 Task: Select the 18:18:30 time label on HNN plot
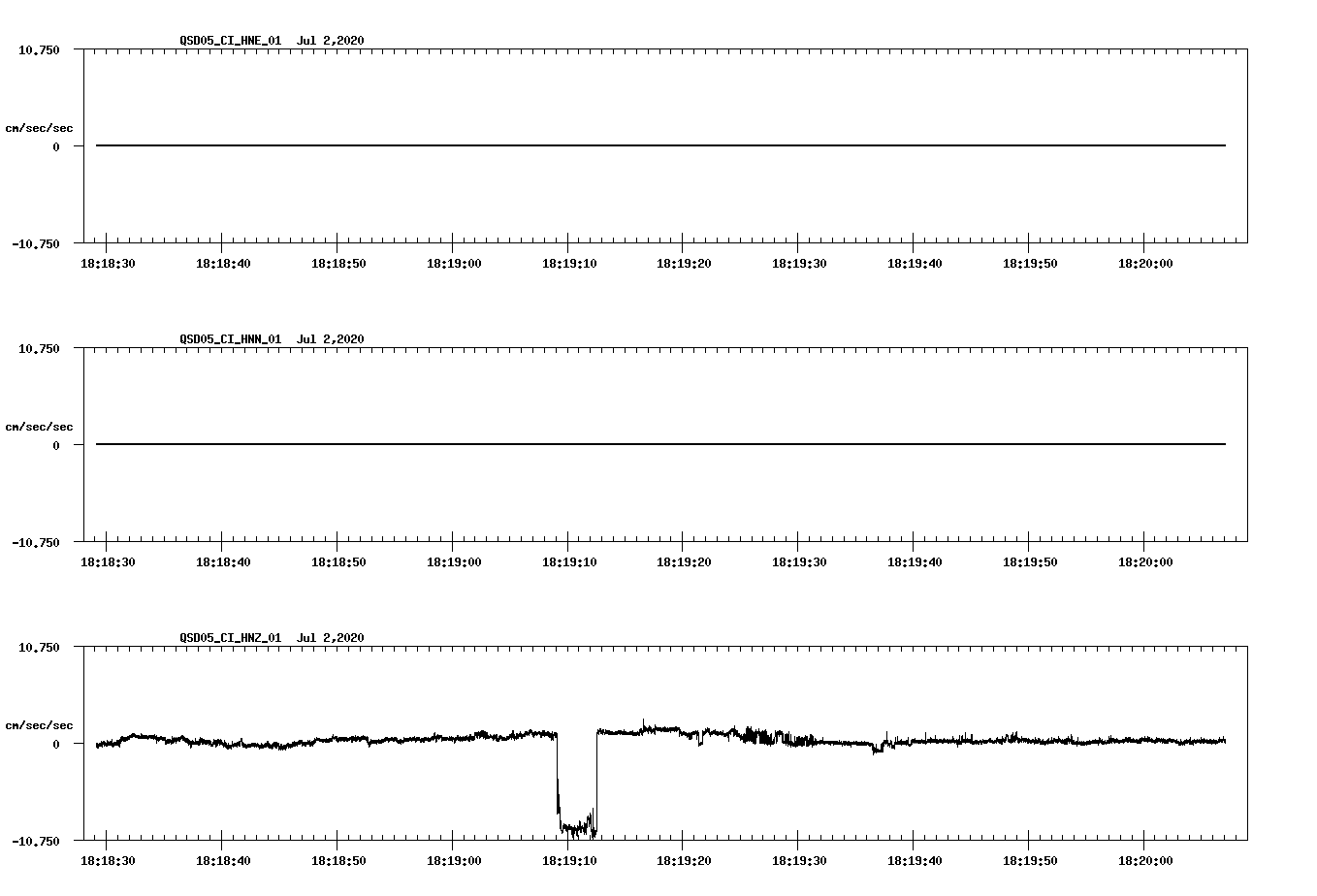pyautogui.click(x=108, y=561)
